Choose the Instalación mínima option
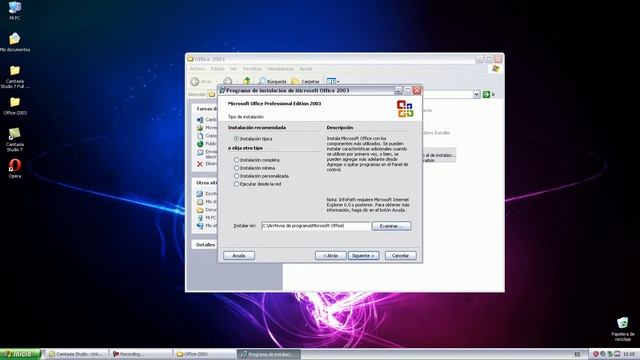The height and width of the screenshot is (360, 640). tap(236, 168)
